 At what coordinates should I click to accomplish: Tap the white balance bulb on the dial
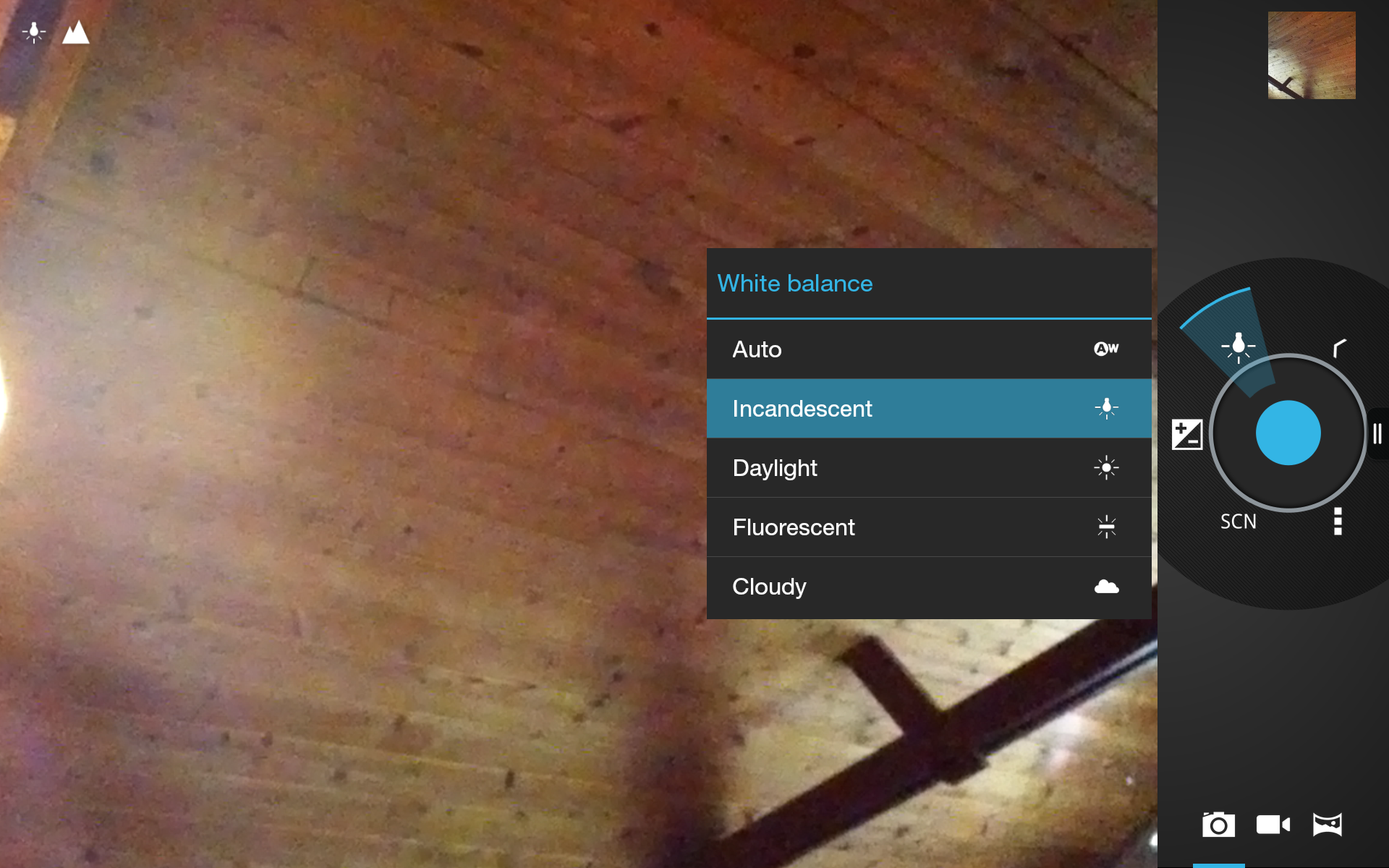pos(1238,346)
